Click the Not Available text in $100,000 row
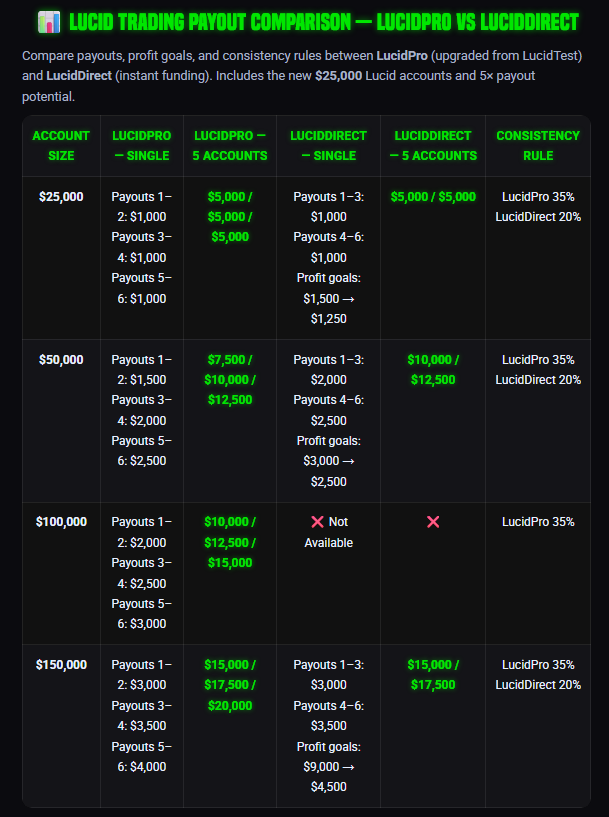609x817 pixels. (328, 532)
